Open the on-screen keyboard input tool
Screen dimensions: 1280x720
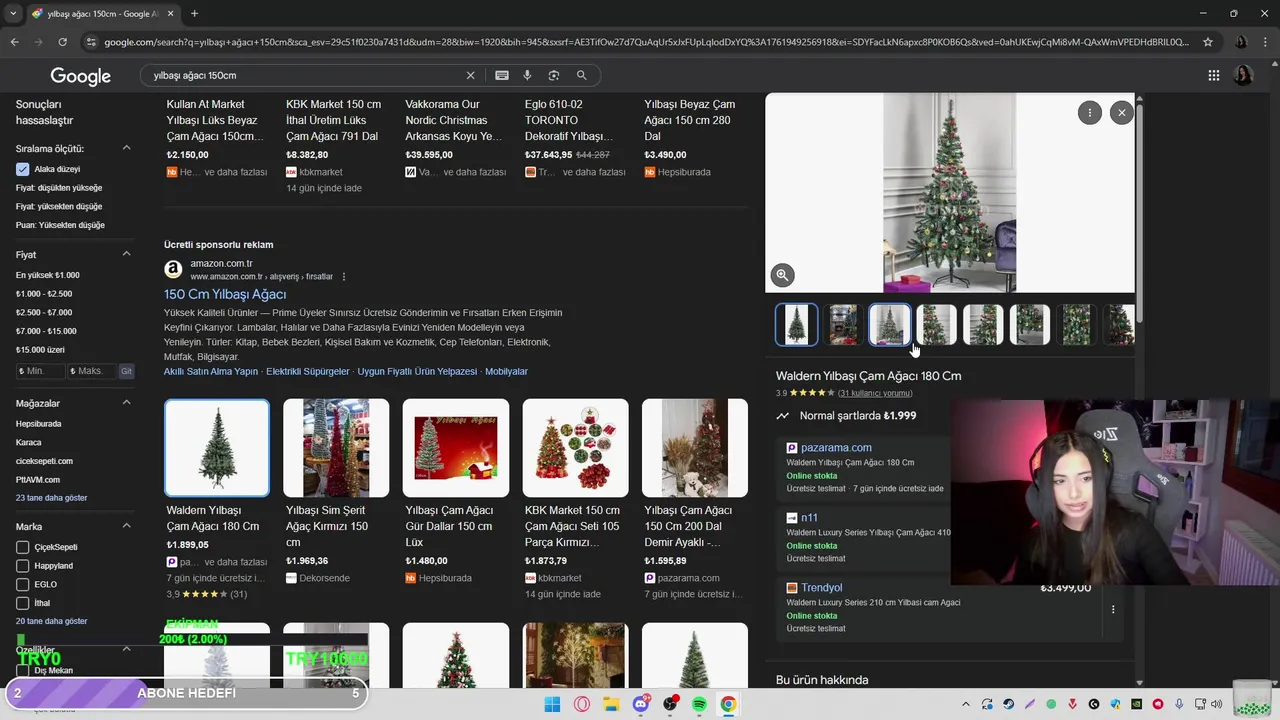point(502,75)
